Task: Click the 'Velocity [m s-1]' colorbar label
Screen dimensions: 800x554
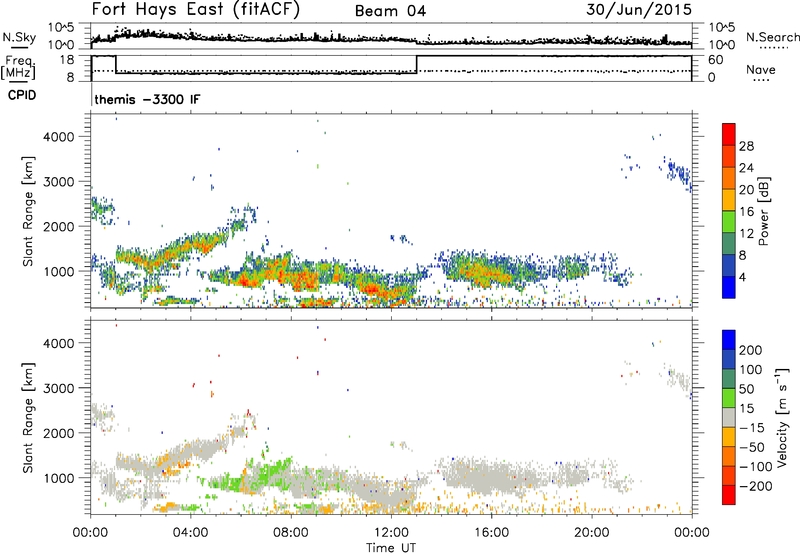Action: pos(782,417)
